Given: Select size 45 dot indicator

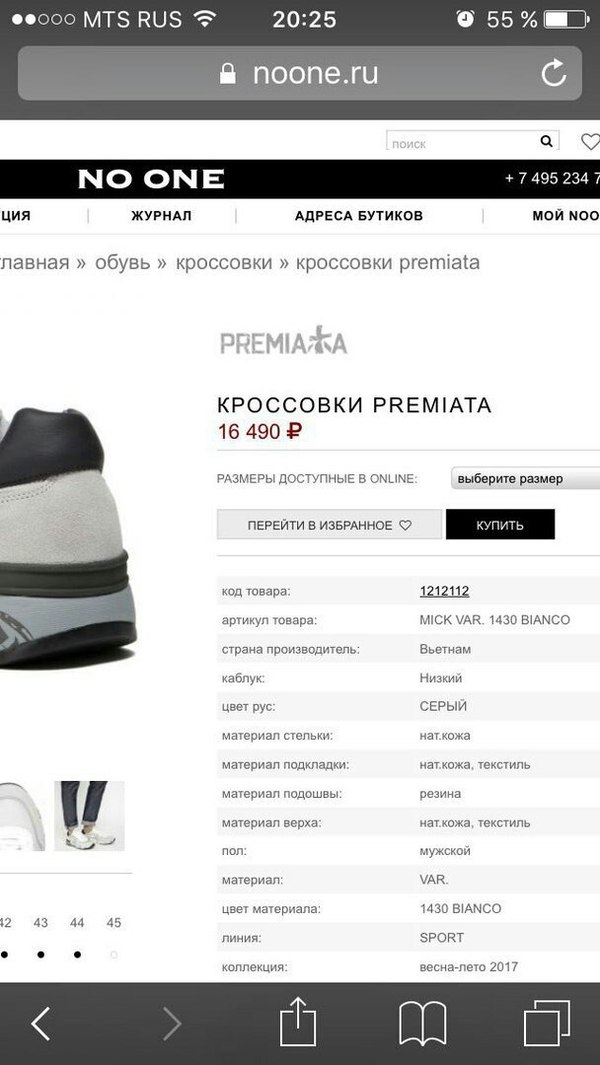Looking at the screenshot, I should coord(113,954).
